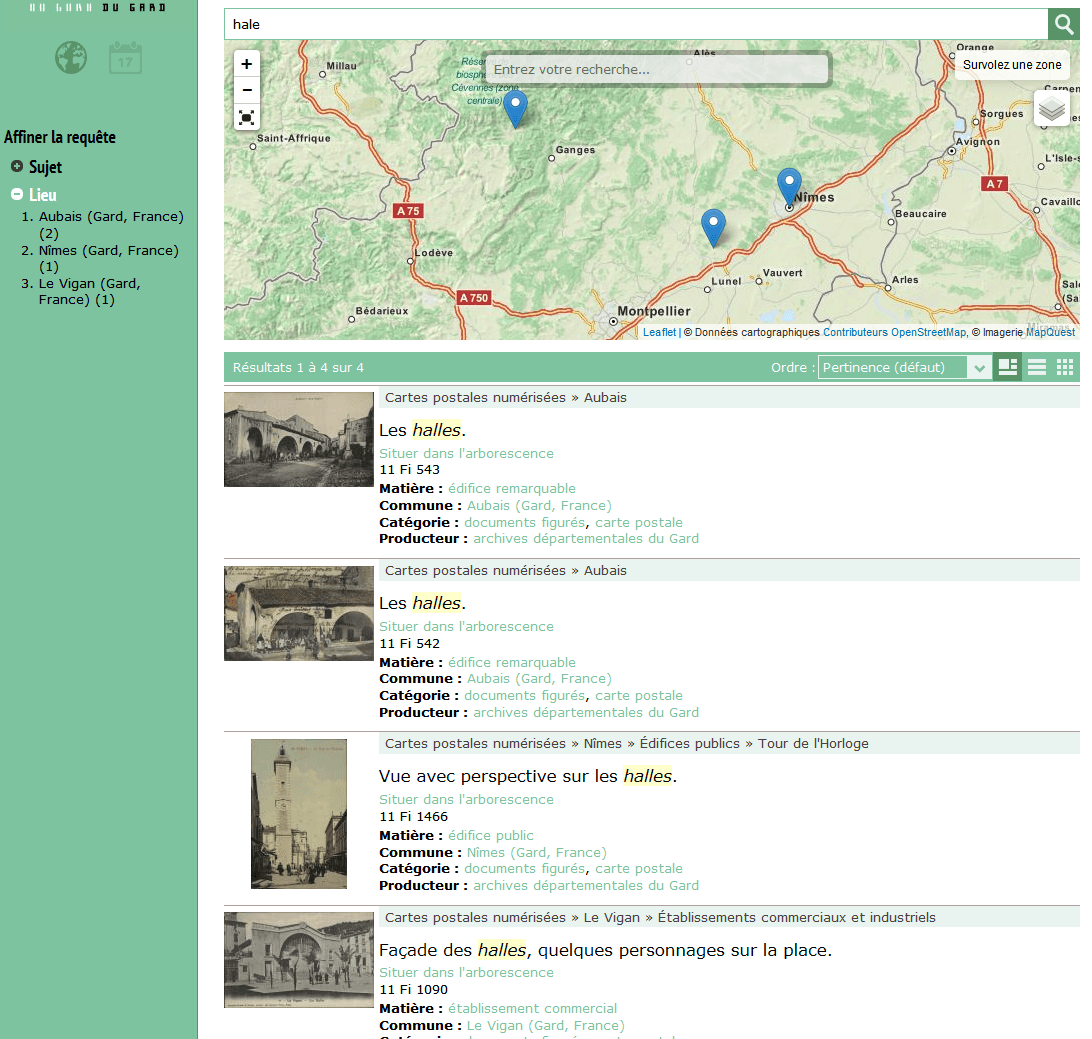1092x1039 pixels.
Task: Zoom in on the map
Action: pos(246,62)
